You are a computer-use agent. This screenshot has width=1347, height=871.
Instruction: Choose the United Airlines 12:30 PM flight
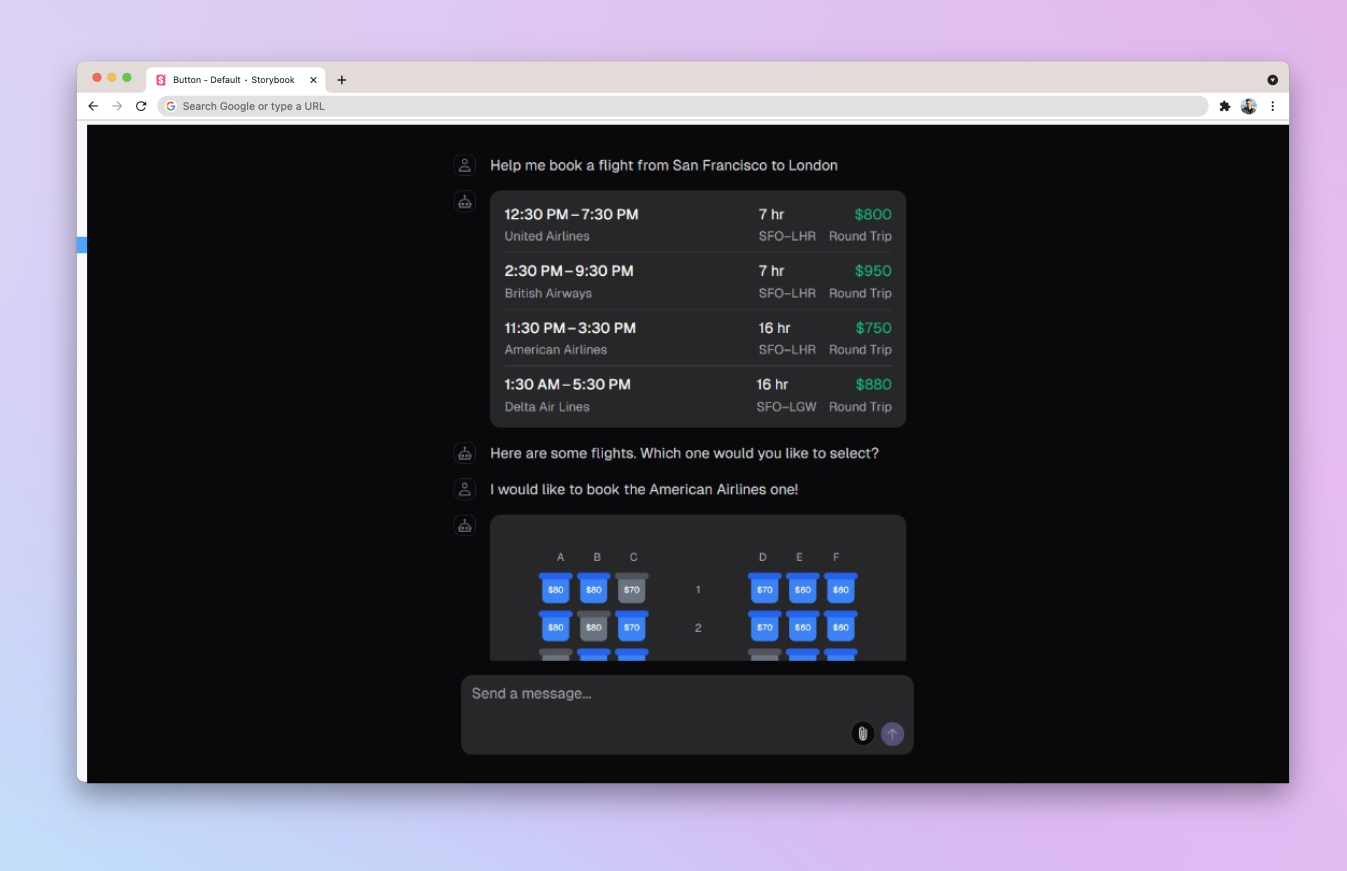click(698, 224)
